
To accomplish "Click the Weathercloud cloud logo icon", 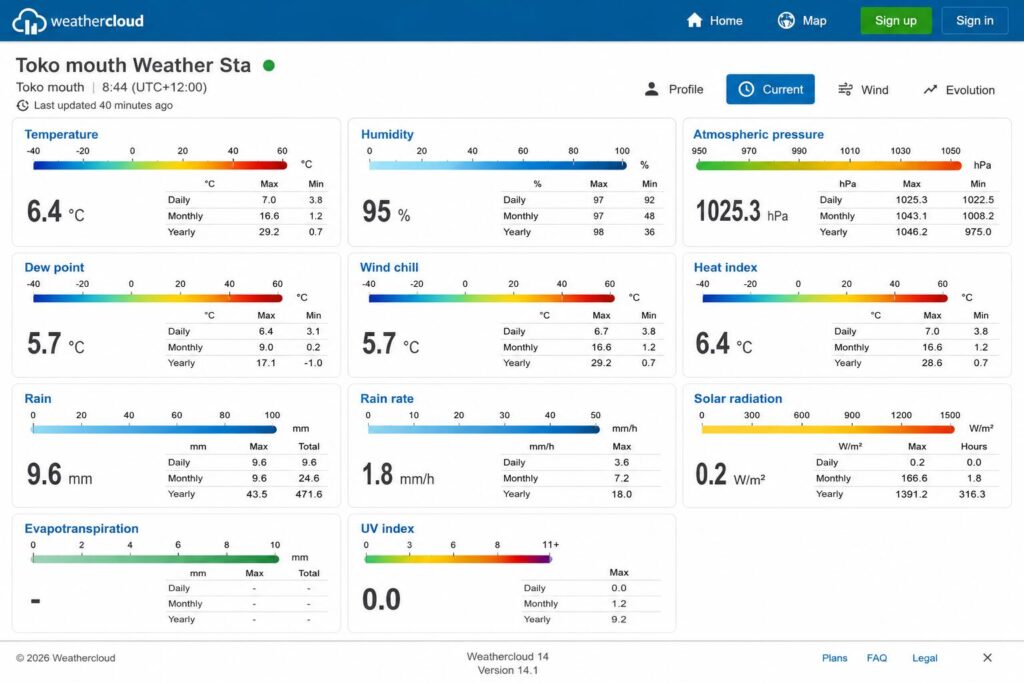I will coord(29,21).
